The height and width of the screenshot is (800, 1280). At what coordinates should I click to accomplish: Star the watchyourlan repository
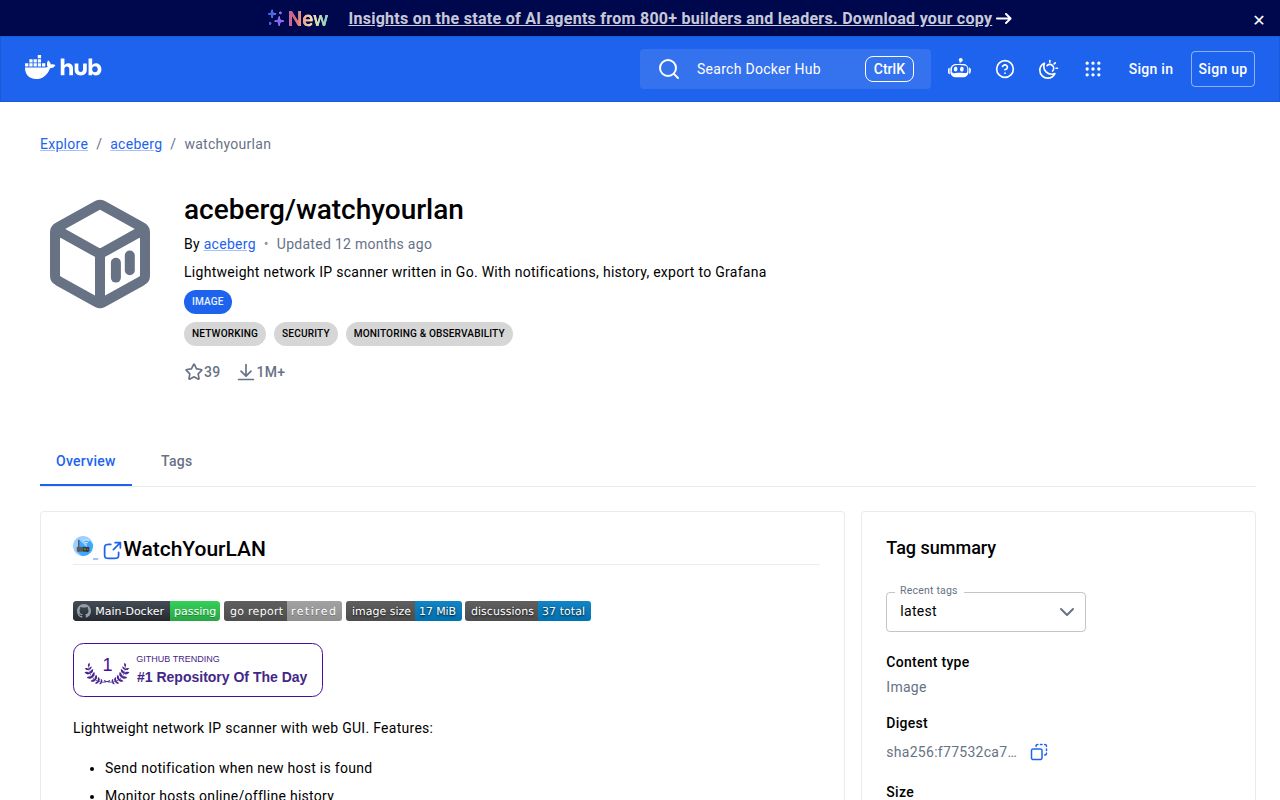tap(194, 372)
